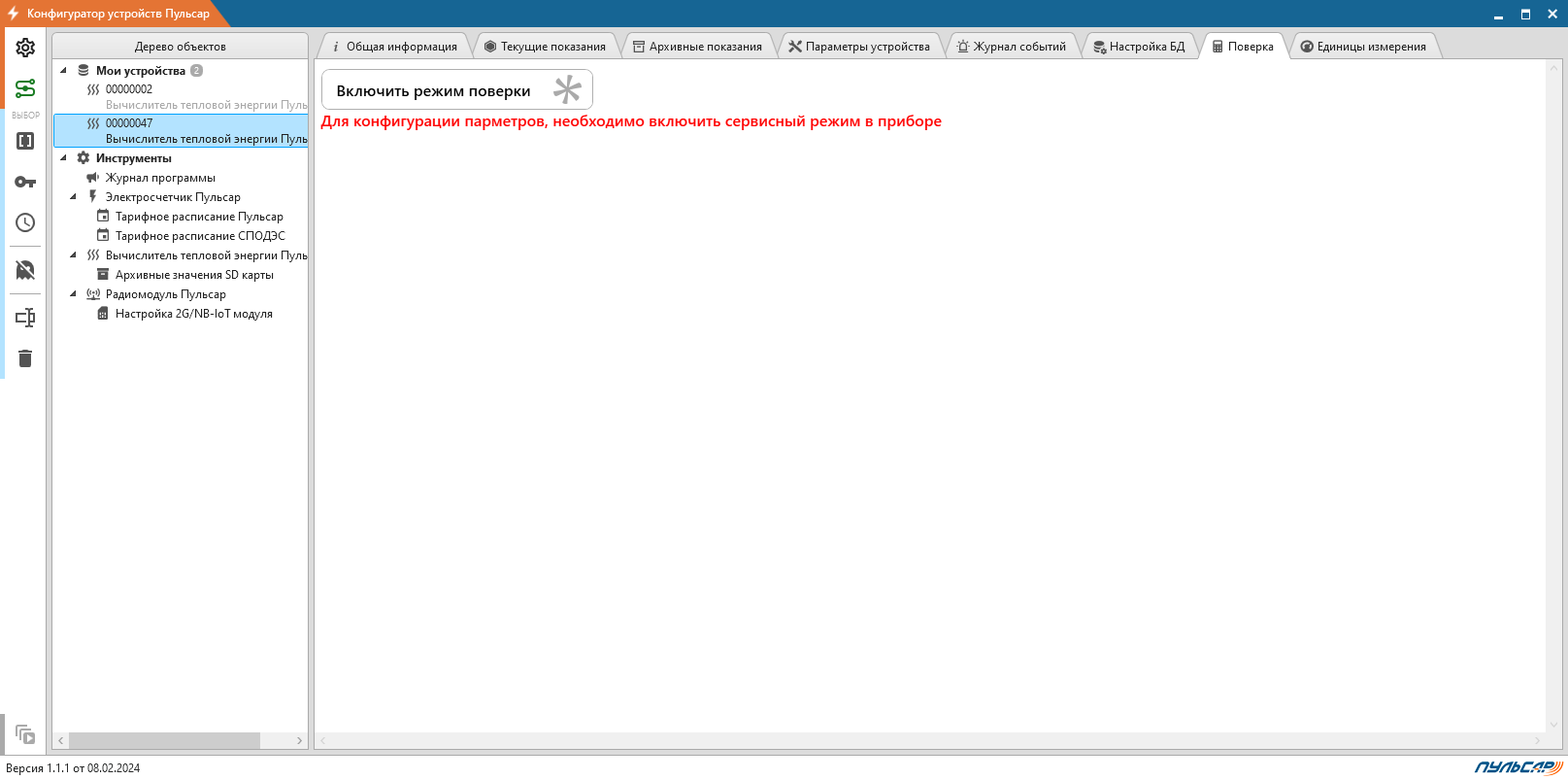
Task: Click the Пульсар logo in status bar
Action: point(1518,767)
